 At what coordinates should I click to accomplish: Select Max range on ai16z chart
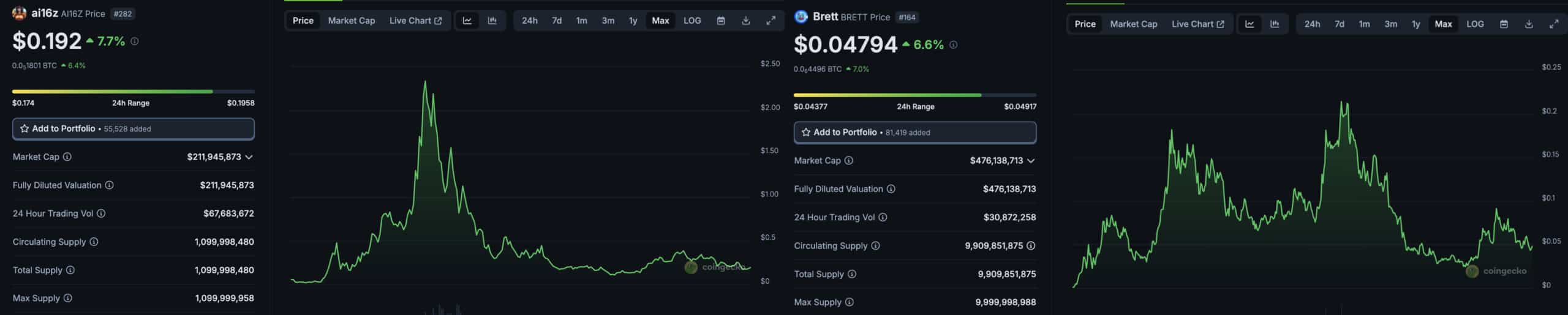(660, 21)
